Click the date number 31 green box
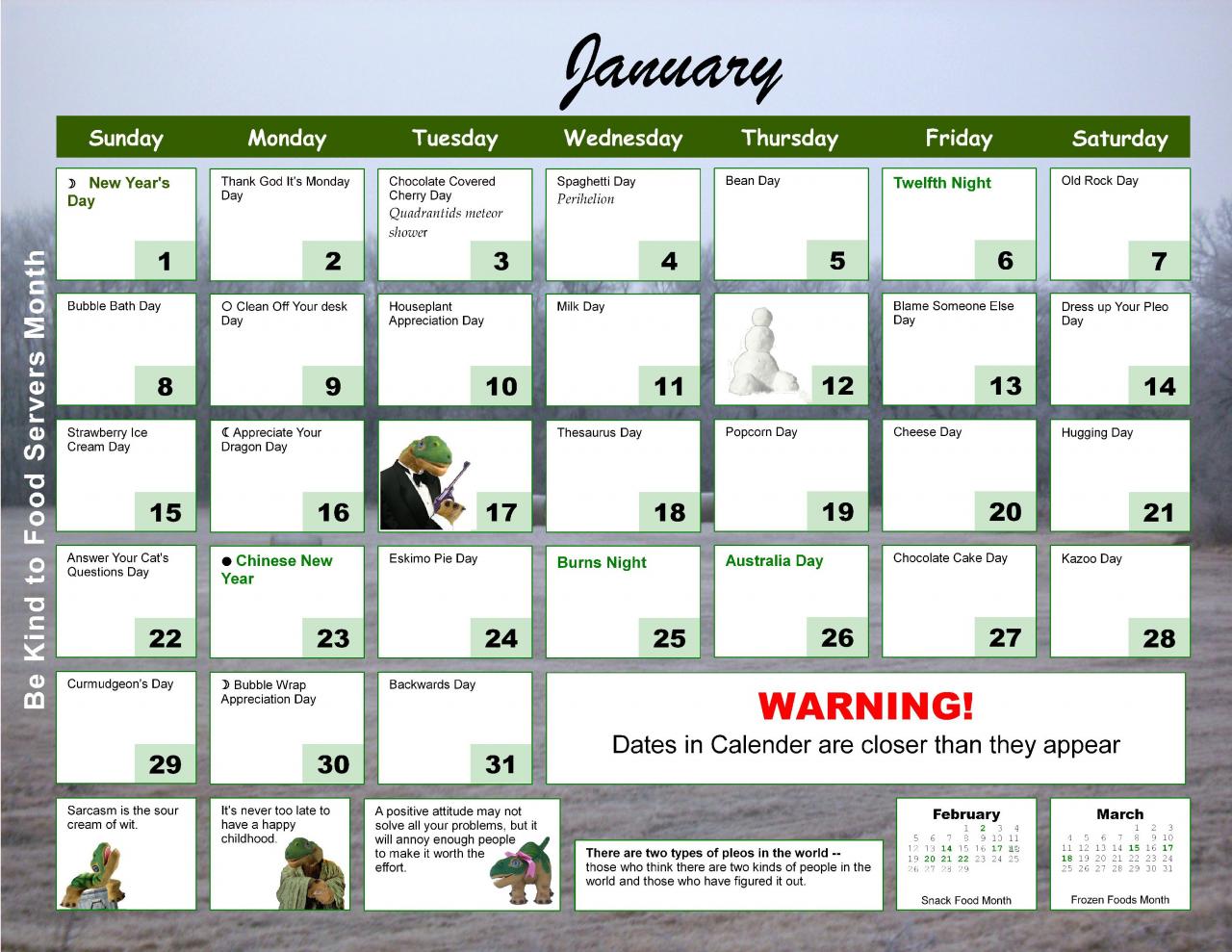The height and width of the screenshot is (952, 1232). point(500,763)
